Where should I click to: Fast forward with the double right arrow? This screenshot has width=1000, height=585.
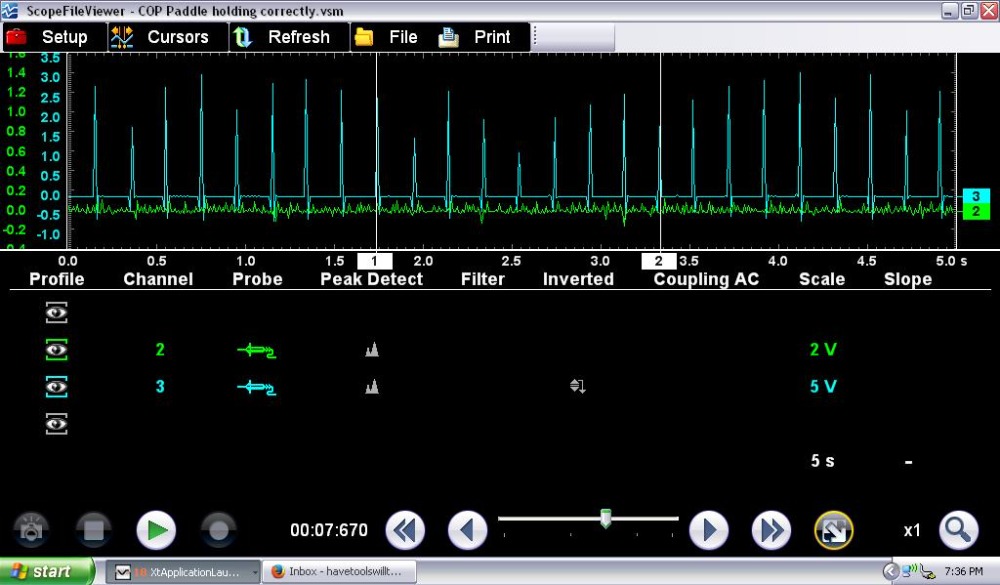pyautogui.click(x=771, y=530)
